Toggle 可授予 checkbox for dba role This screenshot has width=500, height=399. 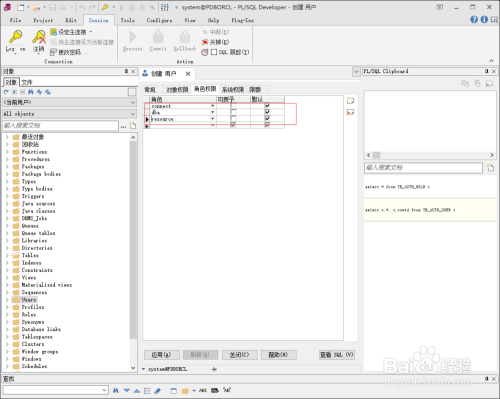click(233, 112)
